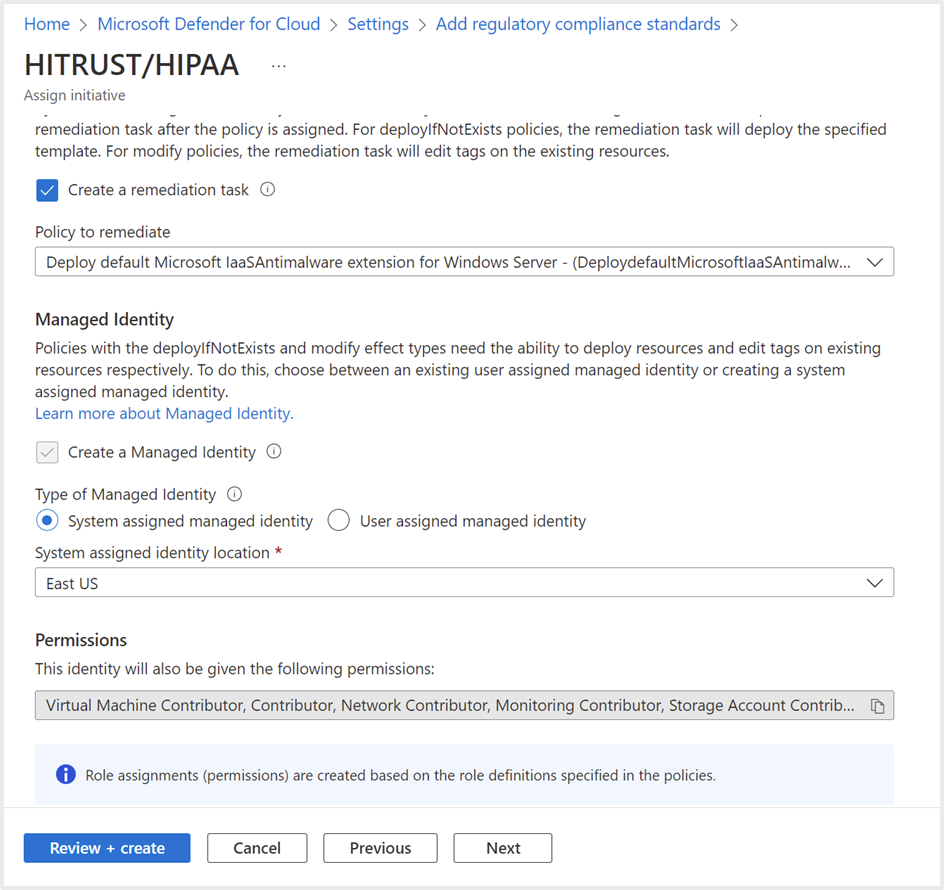Click info icon beside Type of Managed Identity
Screen dimensions: 944x890
tap(235, 494)
